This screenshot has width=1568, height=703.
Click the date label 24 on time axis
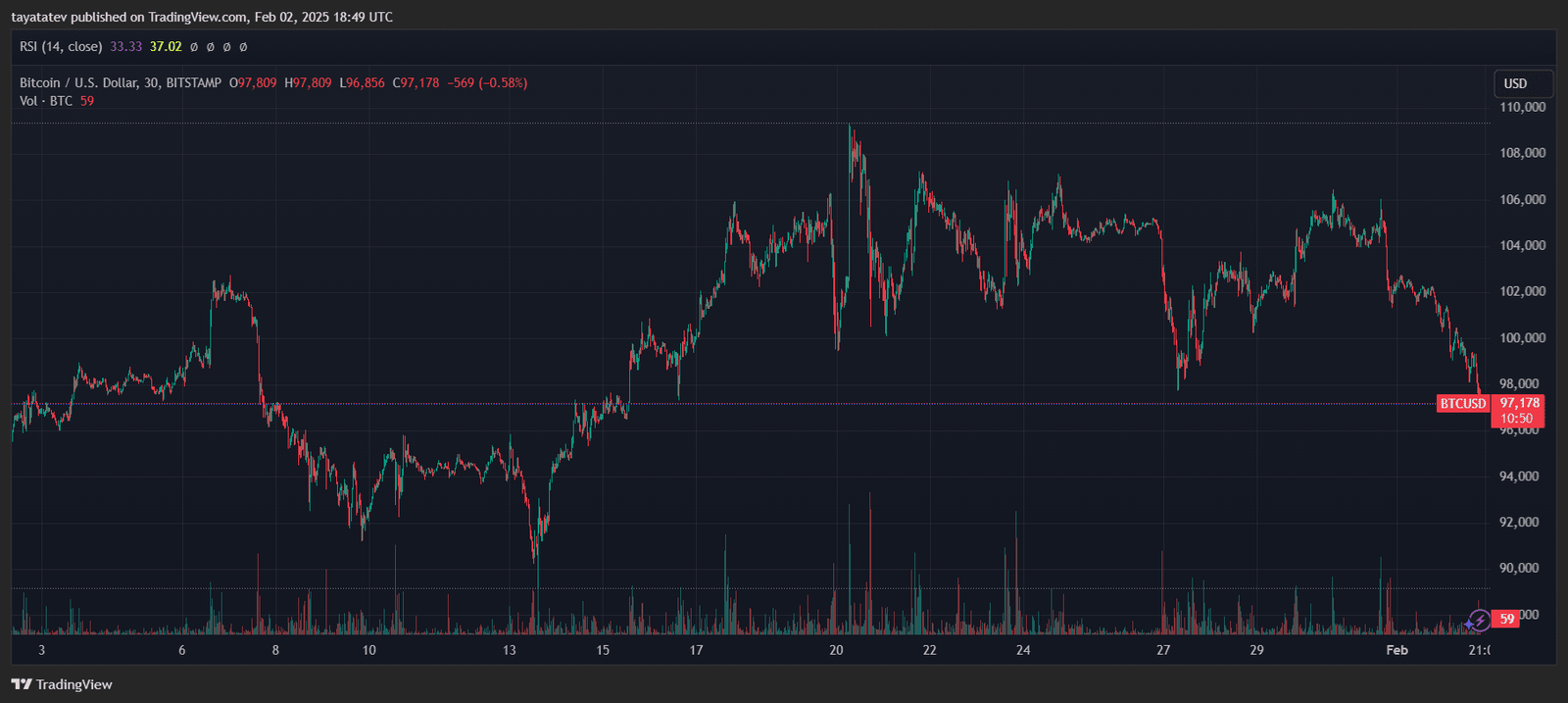click(1023, 650)
